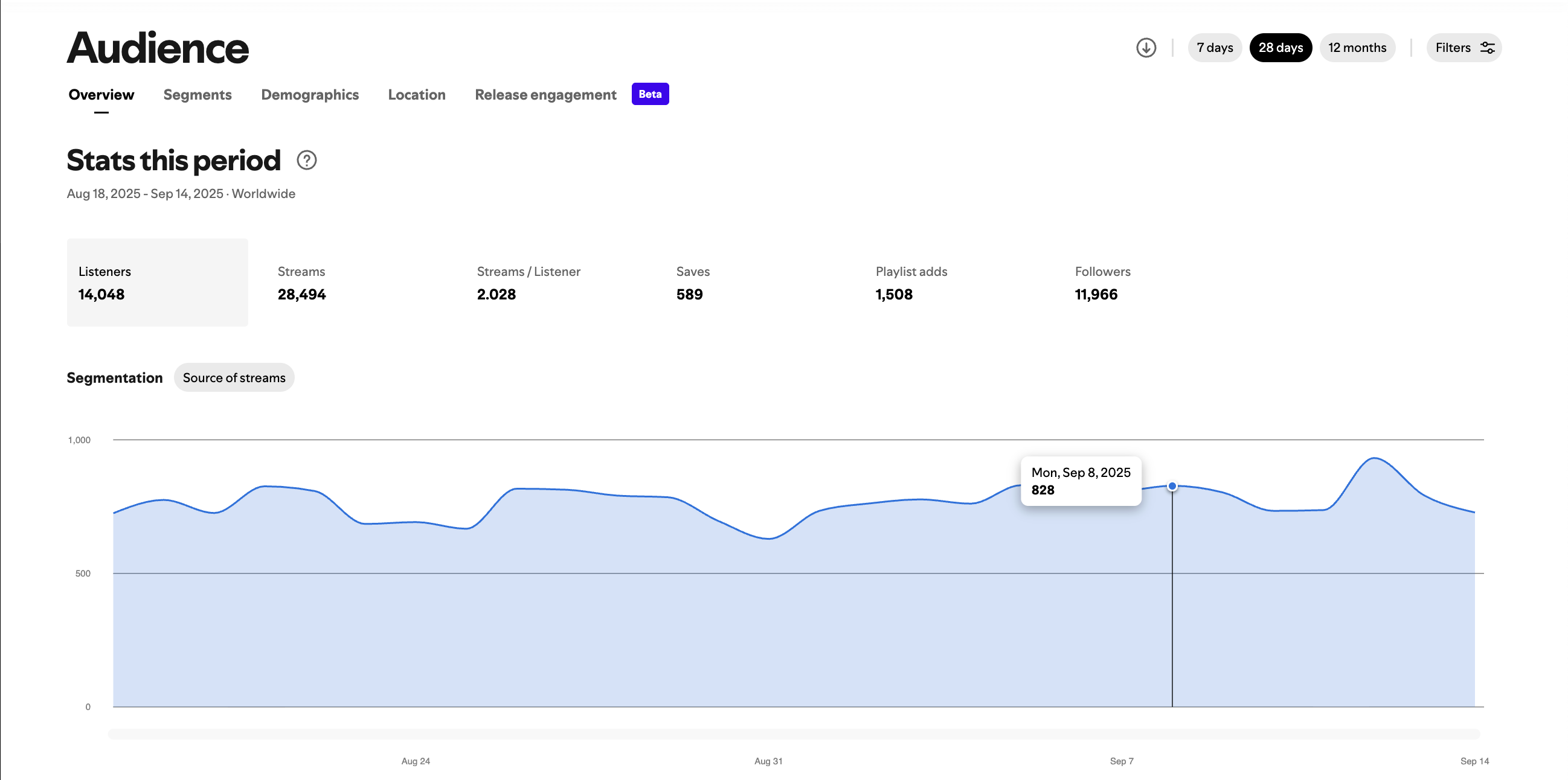Switch to the Demographics tab
The image size is (1568, 780).
[310, 95]
